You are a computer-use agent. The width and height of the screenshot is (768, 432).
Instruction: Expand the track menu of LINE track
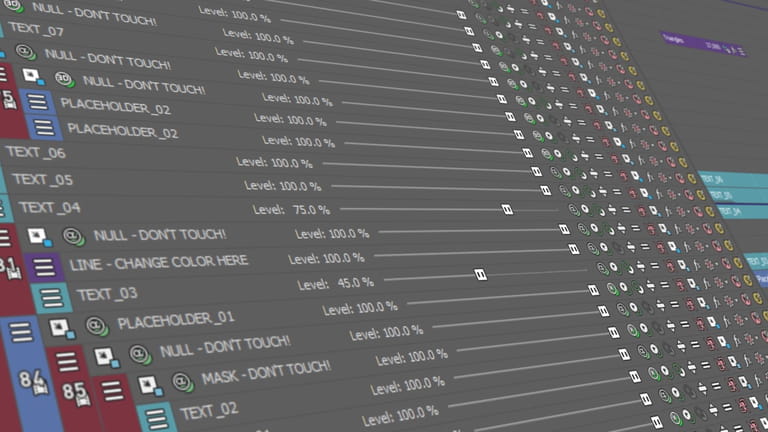pos(42,266)
